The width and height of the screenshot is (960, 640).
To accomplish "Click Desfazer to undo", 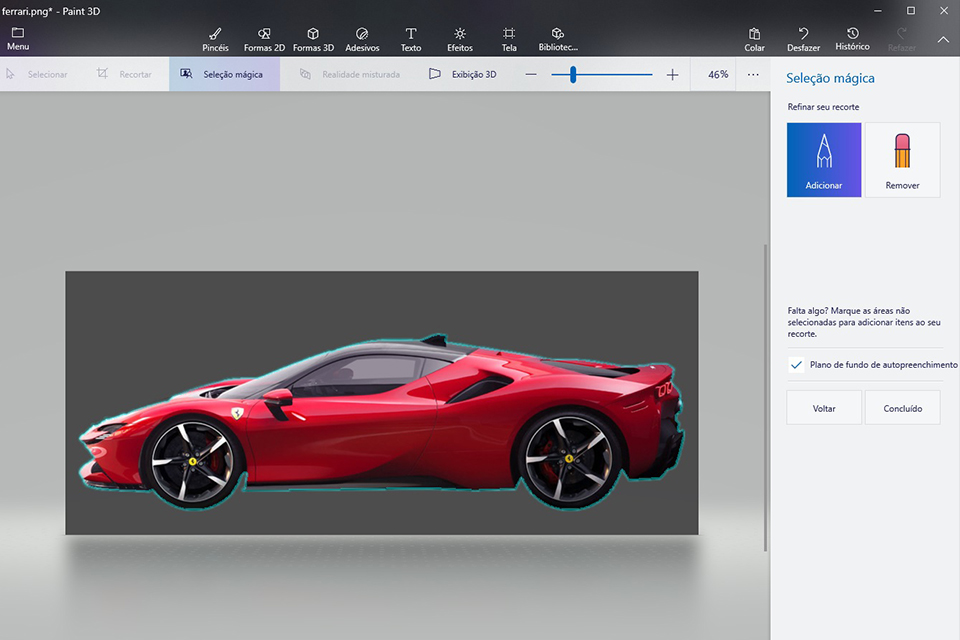I will tap(803, 39).
